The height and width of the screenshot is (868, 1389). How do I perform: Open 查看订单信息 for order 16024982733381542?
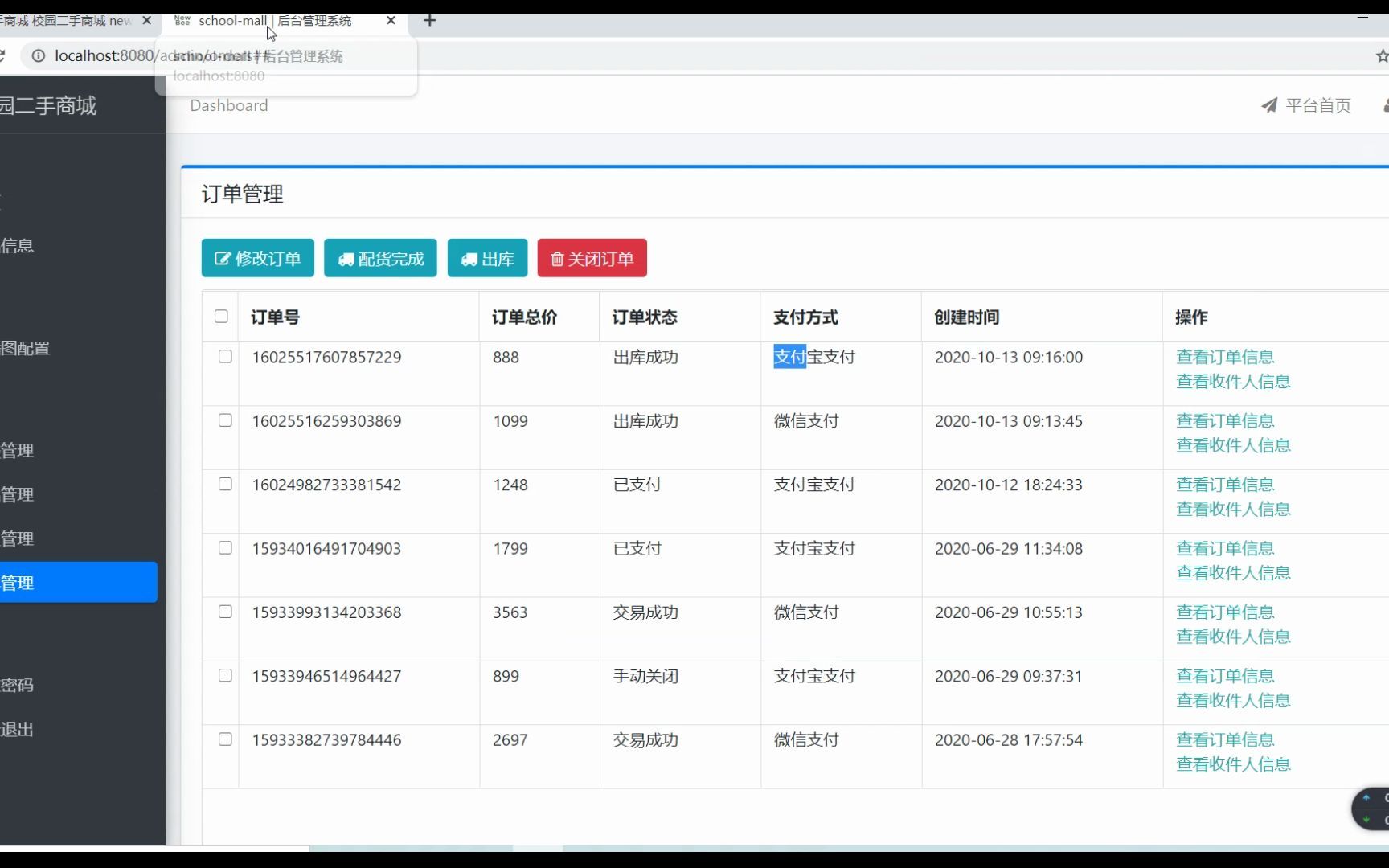tap(1225, 485)
